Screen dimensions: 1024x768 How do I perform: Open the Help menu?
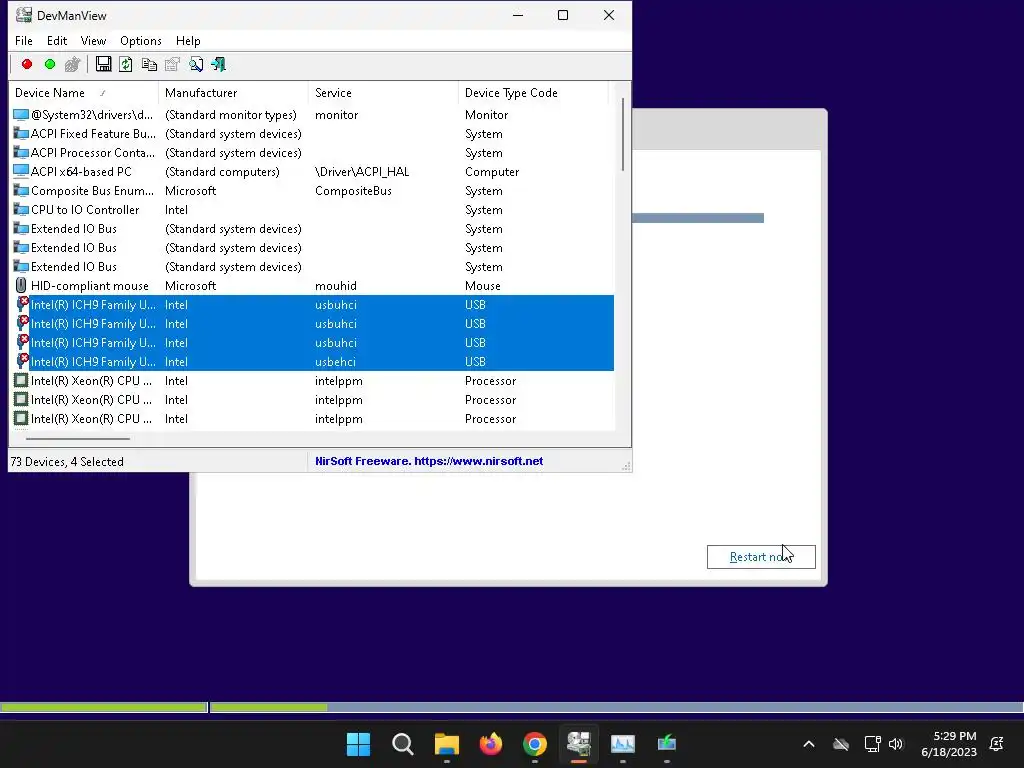pos(188,40)
